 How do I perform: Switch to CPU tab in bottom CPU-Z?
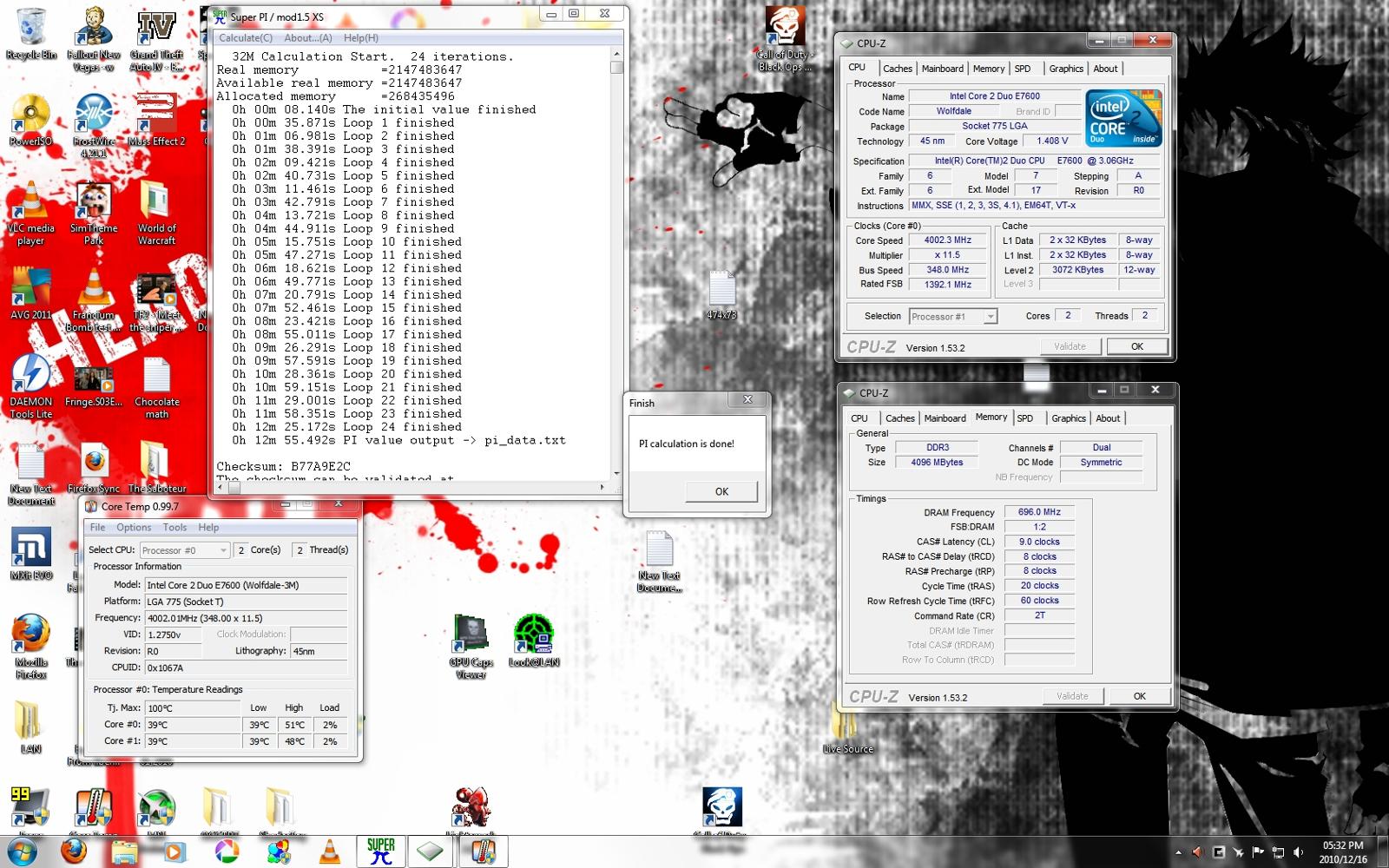[859, 418]
